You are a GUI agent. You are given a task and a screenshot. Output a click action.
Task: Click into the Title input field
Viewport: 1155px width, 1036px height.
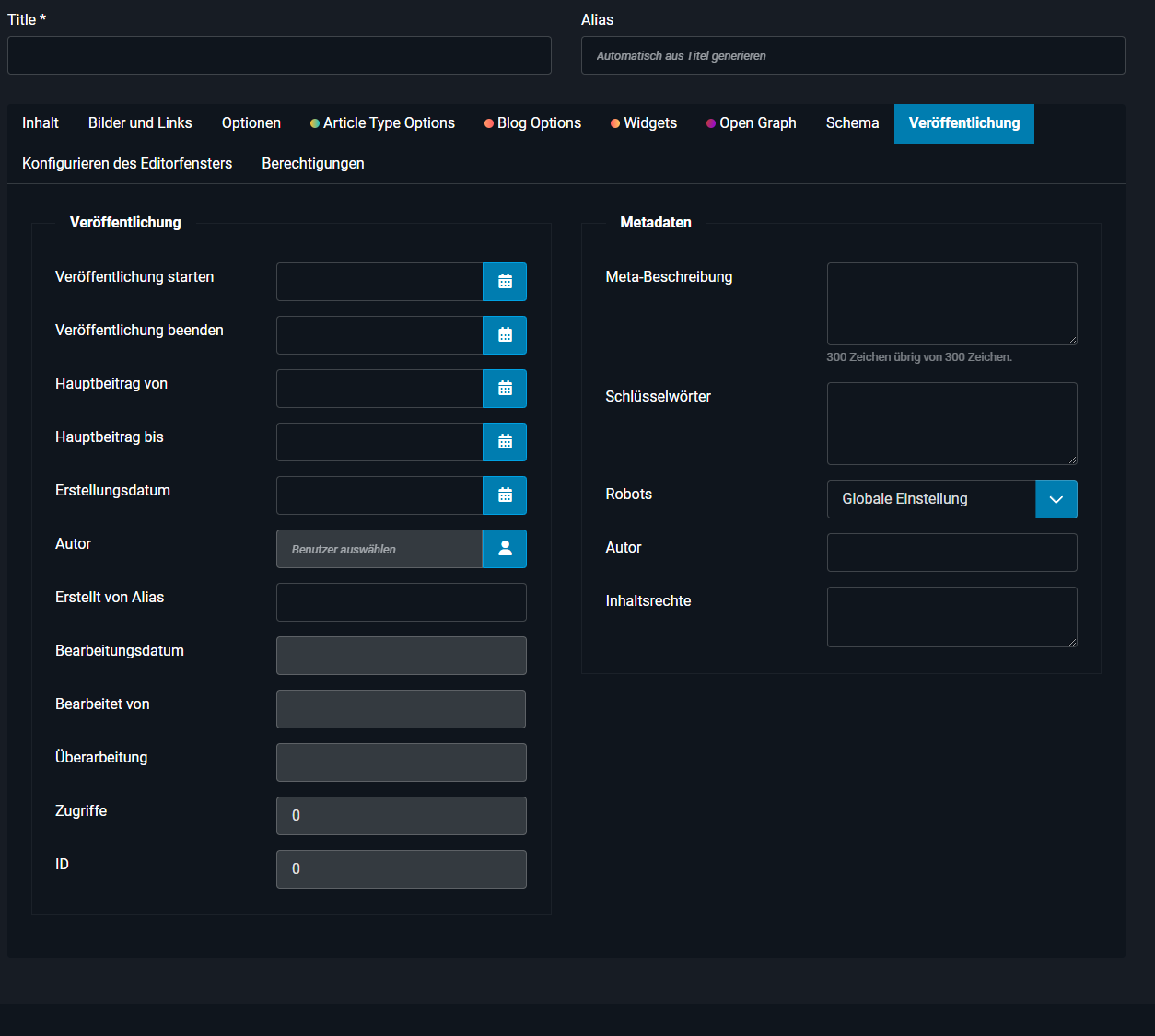279,55
